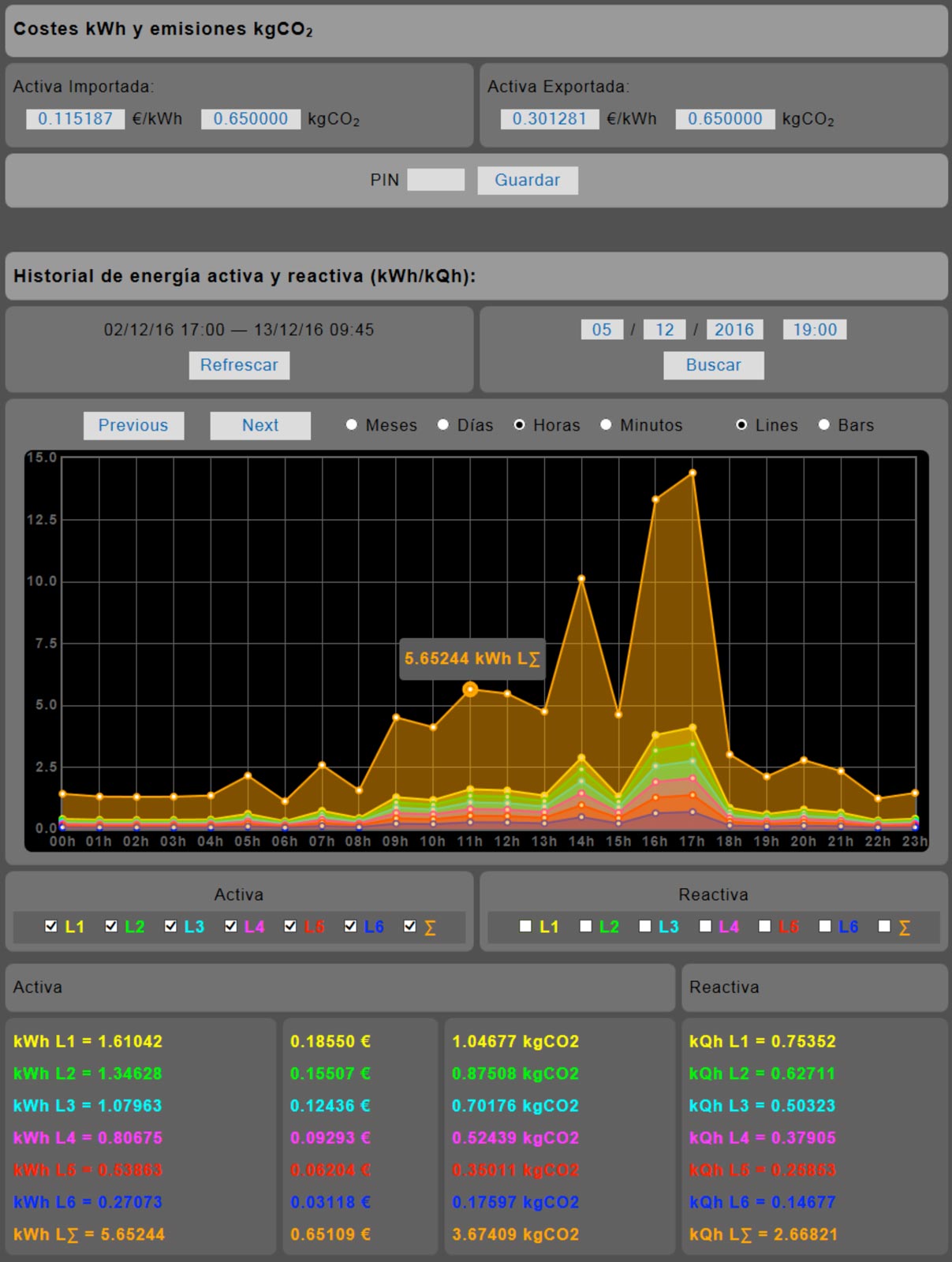Uncheck Activa L6 checkbox

tap(350, 927)
